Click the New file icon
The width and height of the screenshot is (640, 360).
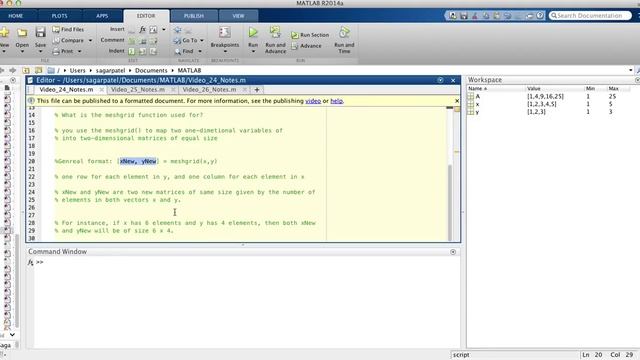[x=4, y=32]
